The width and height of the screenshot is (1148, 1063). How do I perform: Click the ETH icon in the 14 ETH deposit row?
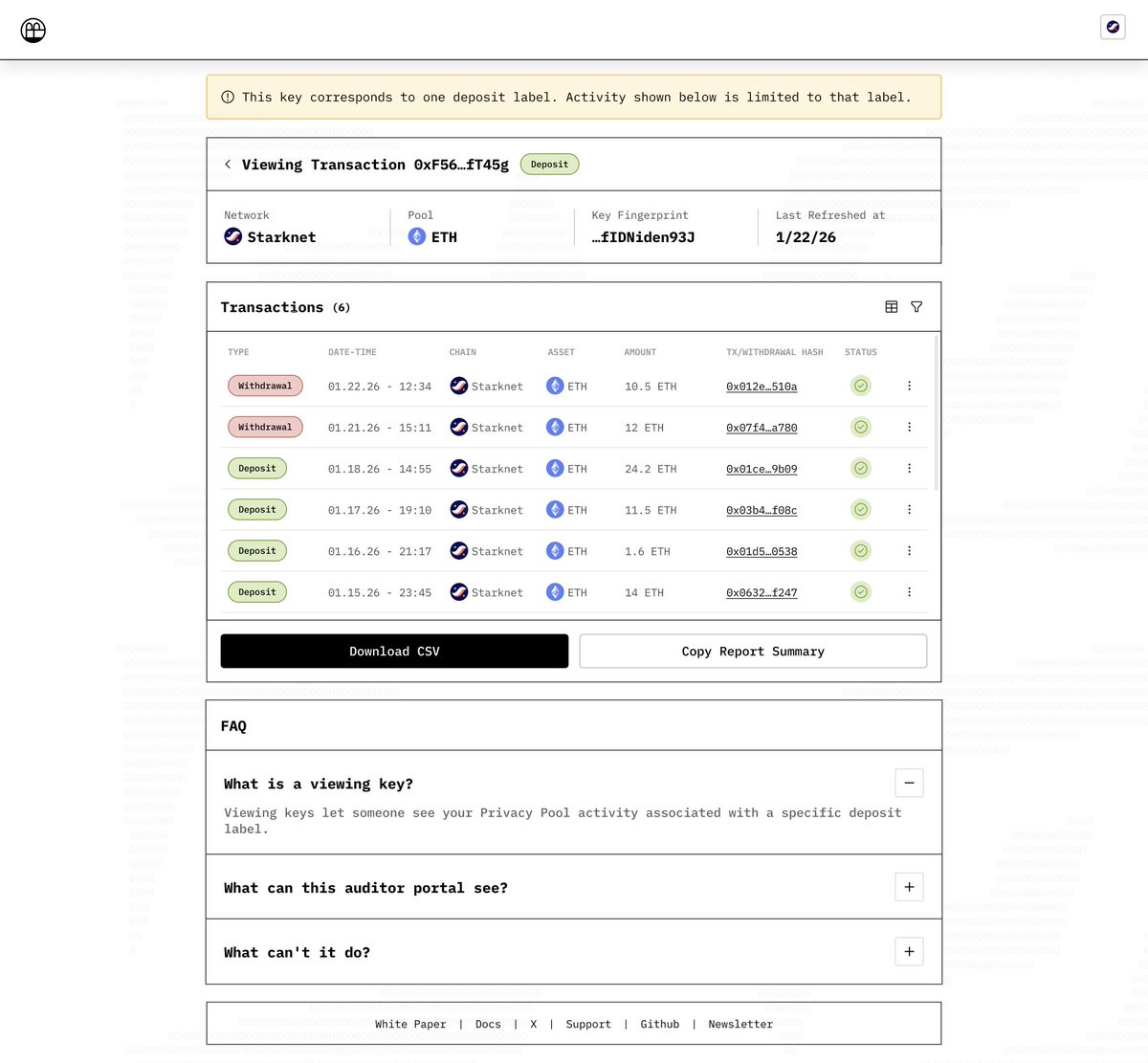[555, 591]
